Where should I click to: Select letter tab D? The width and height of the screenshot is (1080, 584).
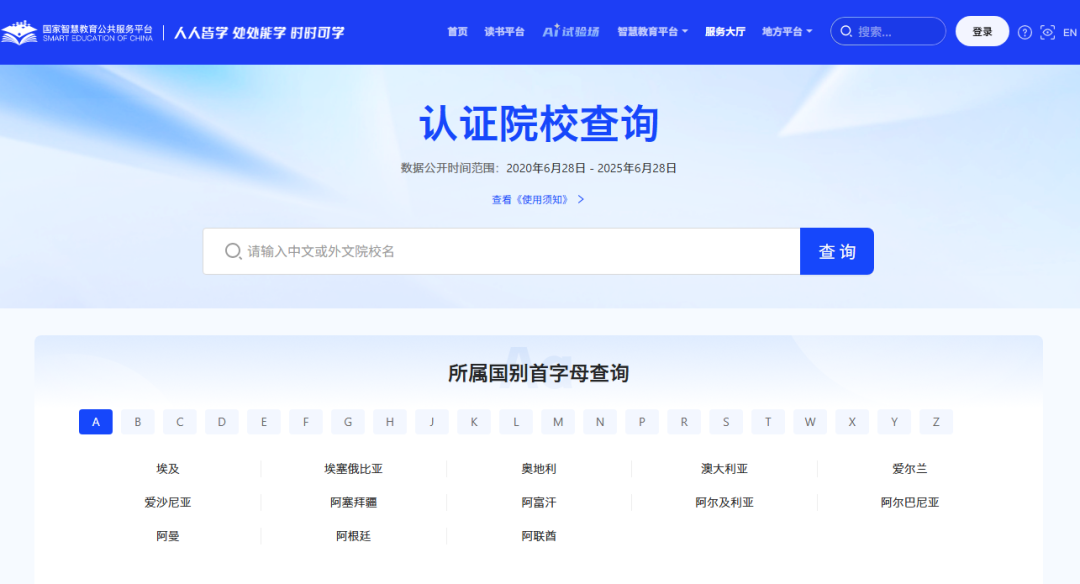pyautogui.click(x=222, y=422)
